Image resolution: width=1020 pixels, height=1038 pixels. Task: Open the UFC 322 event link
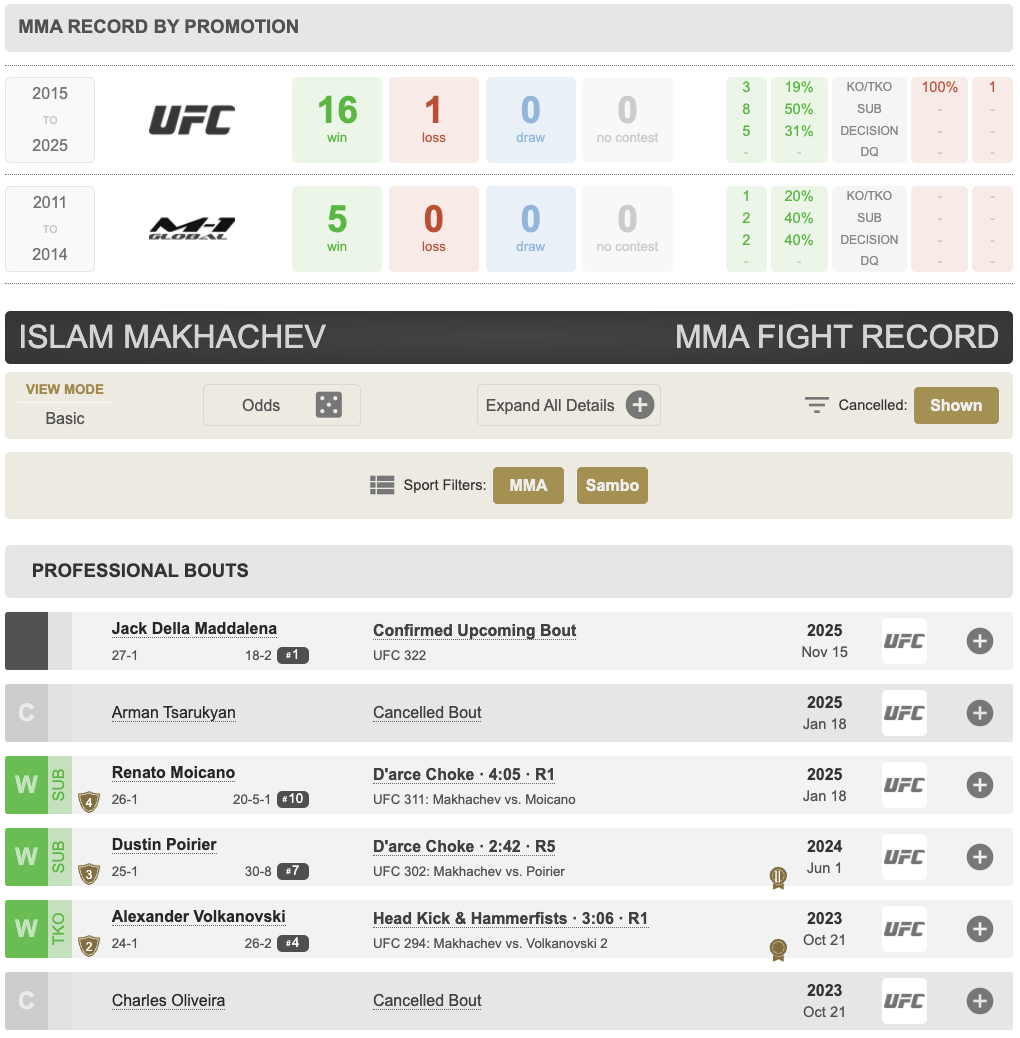pyautogui.click(x=400, y=655)
